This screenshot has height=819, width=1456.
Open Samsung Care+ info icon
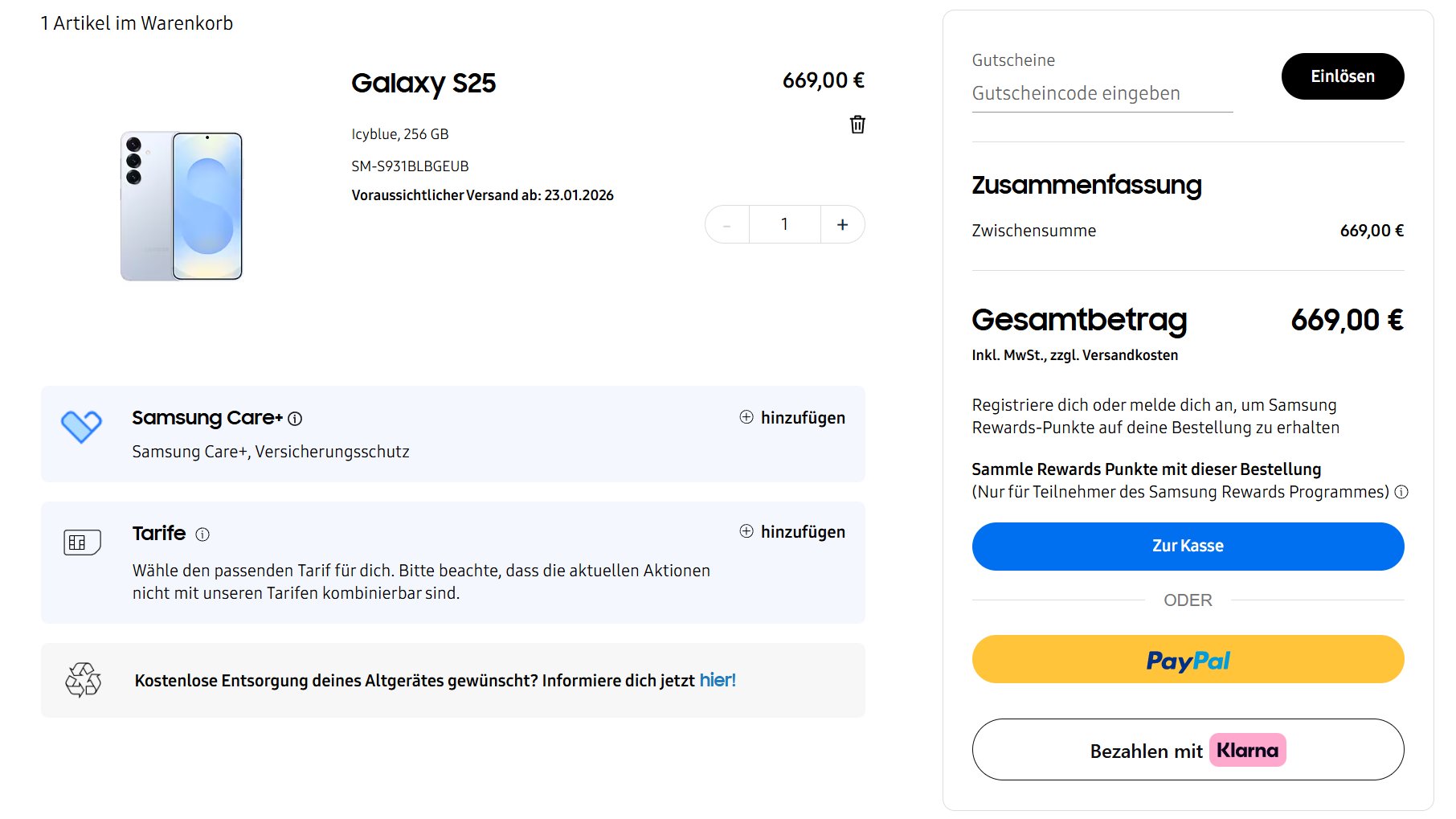point(296,419)
